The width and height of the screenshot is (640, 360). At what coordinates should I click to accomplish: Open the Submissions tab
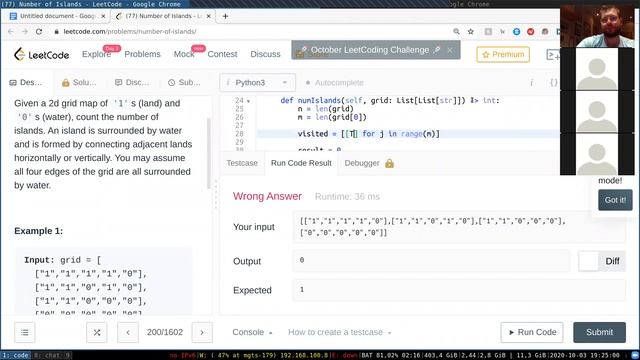point(184,83)
